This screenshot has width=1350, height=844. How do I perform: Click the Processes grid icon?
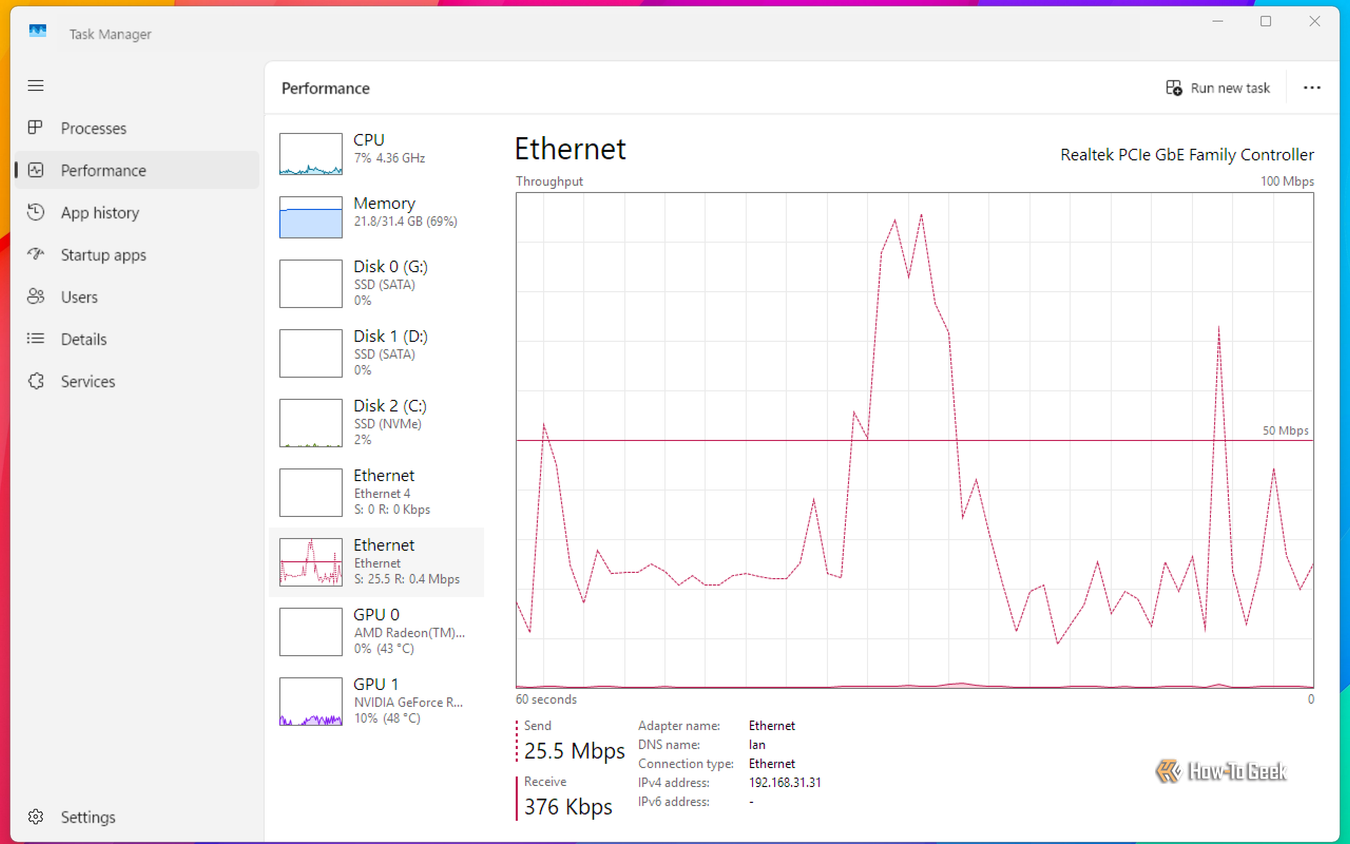tap(36, 128)
